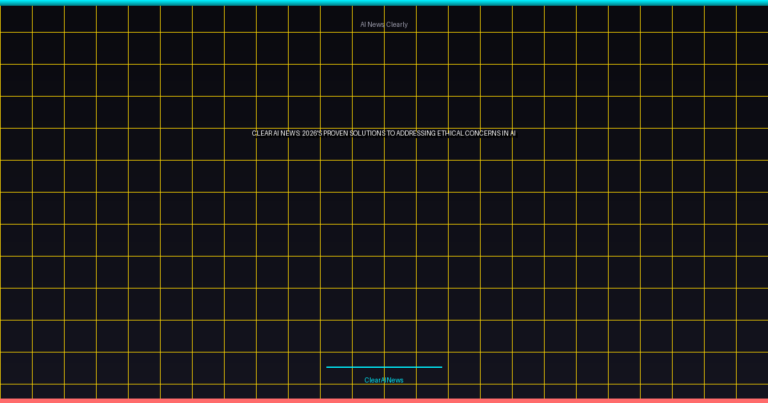Viewport: 768px width, 403px height.
Task: Click the word 'CONCERNS' in the headline
Action: click(481, 133)
